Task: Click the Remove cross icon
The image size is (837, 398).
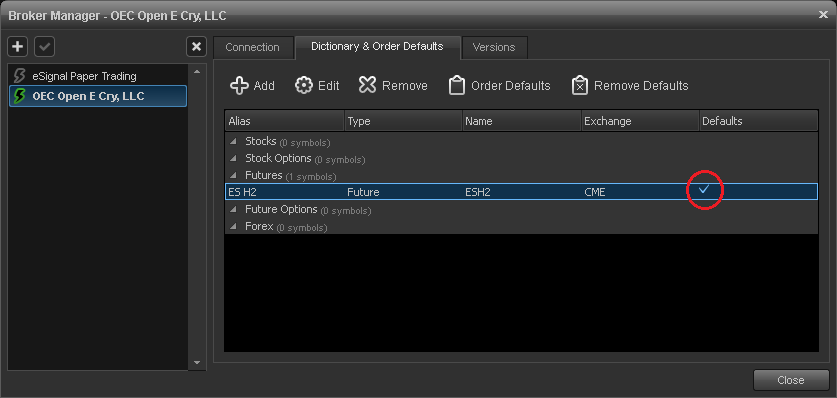Action: [x=367, y=86]
